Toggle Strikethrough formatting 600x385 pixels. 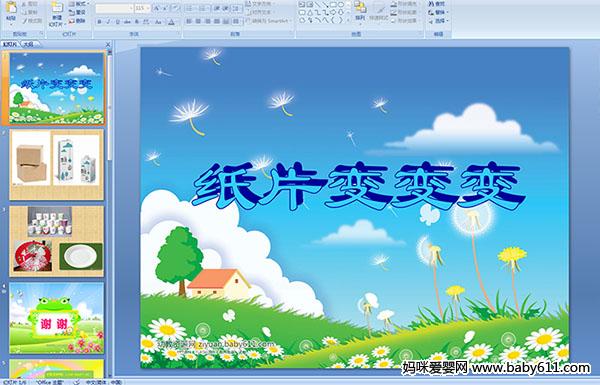pos(127,22)
